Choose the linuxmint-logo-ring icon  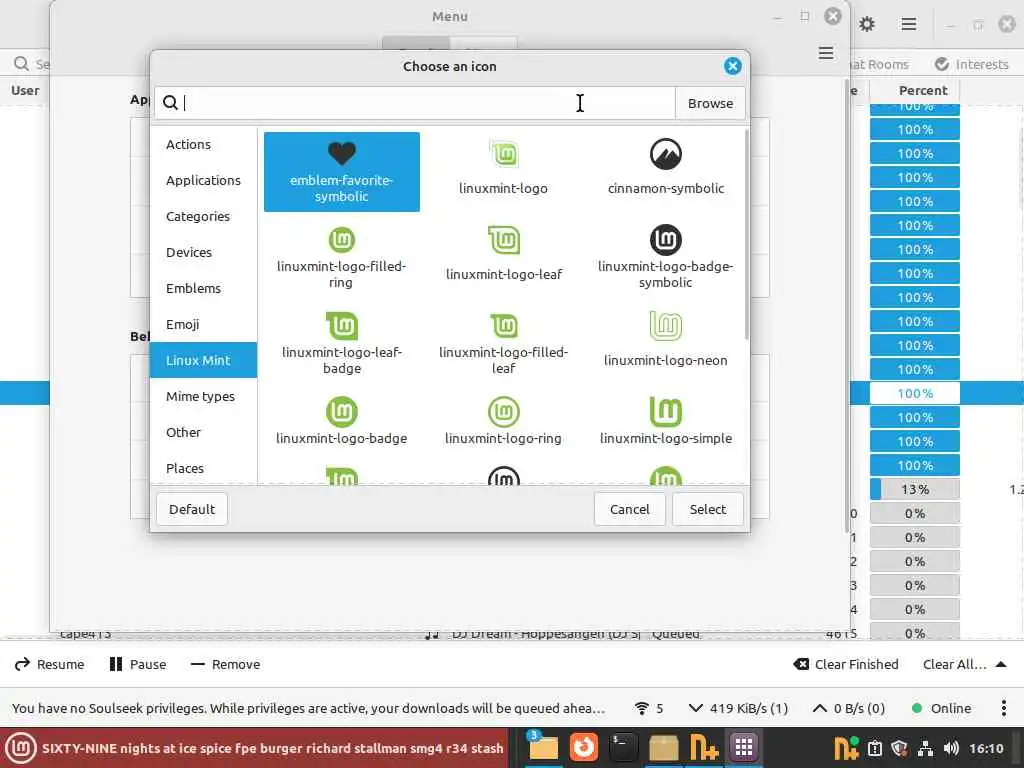point(504,422)
